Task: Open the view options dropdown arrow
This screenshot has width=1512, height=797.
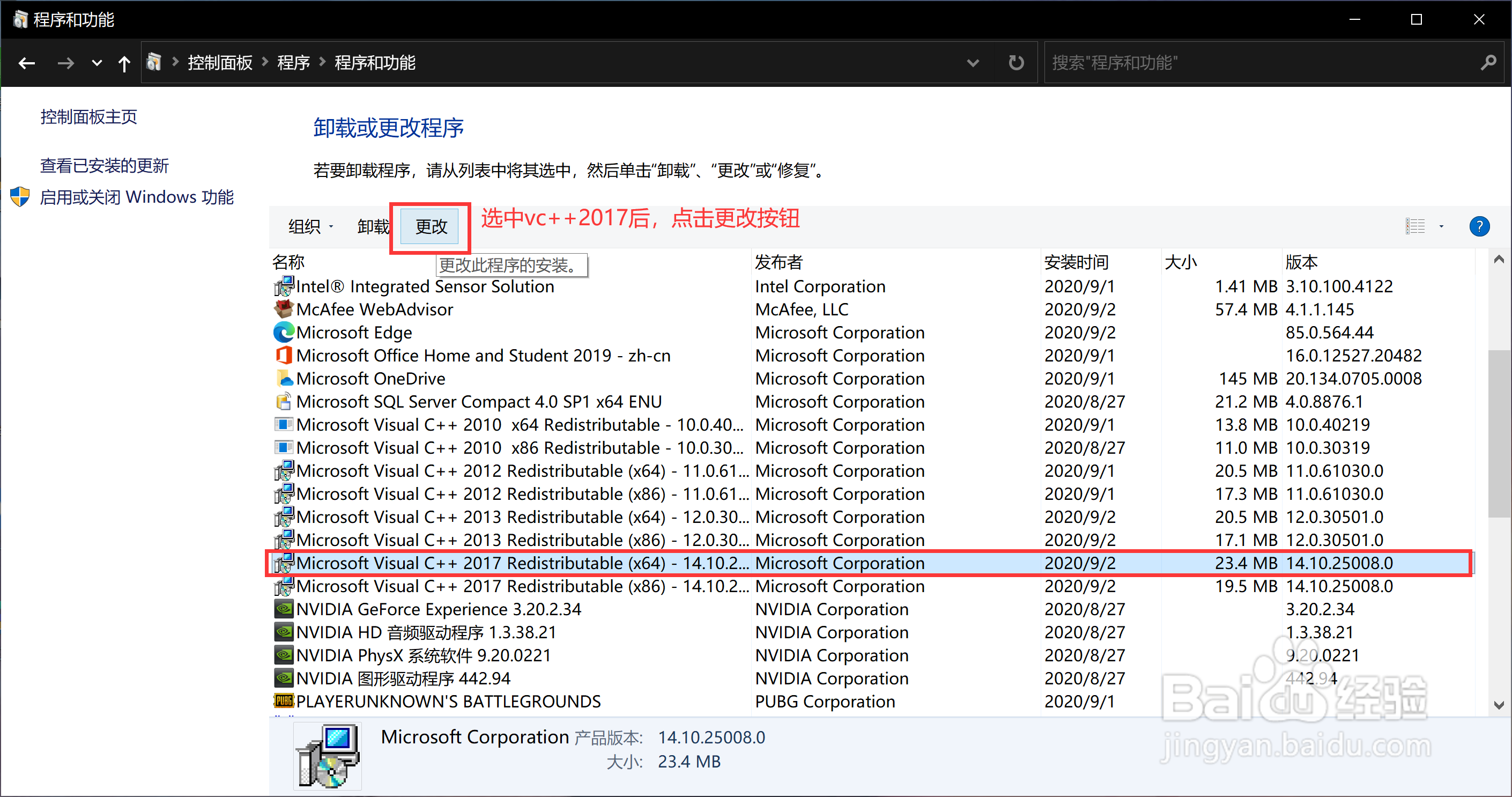Action: click(1441, 226)
